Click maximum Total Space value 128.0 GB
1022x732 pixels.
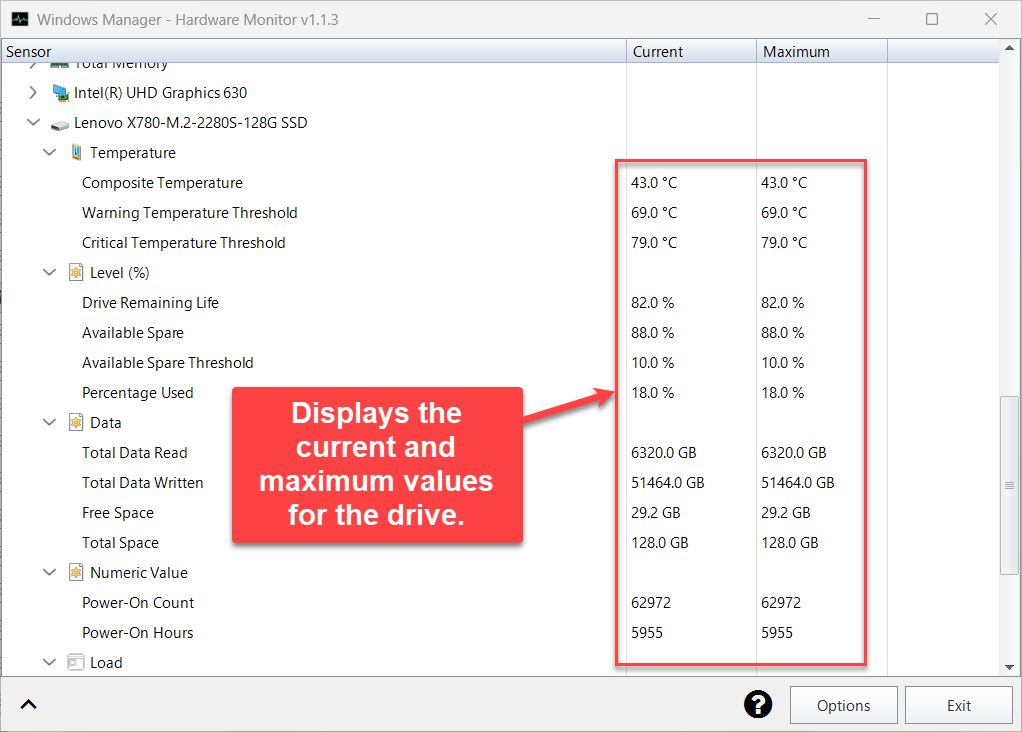pos(789,542)
